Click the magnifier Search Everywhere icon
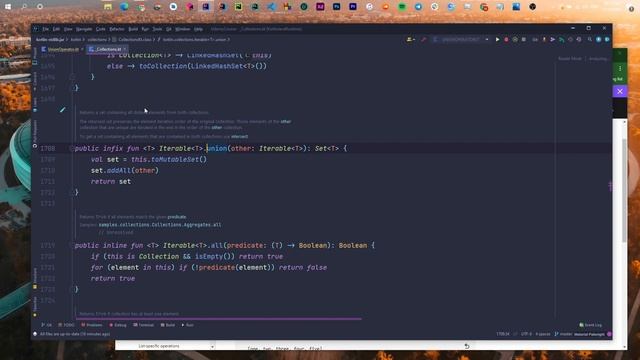Viewport: 640px width, 360px height. tap(590, 40)
